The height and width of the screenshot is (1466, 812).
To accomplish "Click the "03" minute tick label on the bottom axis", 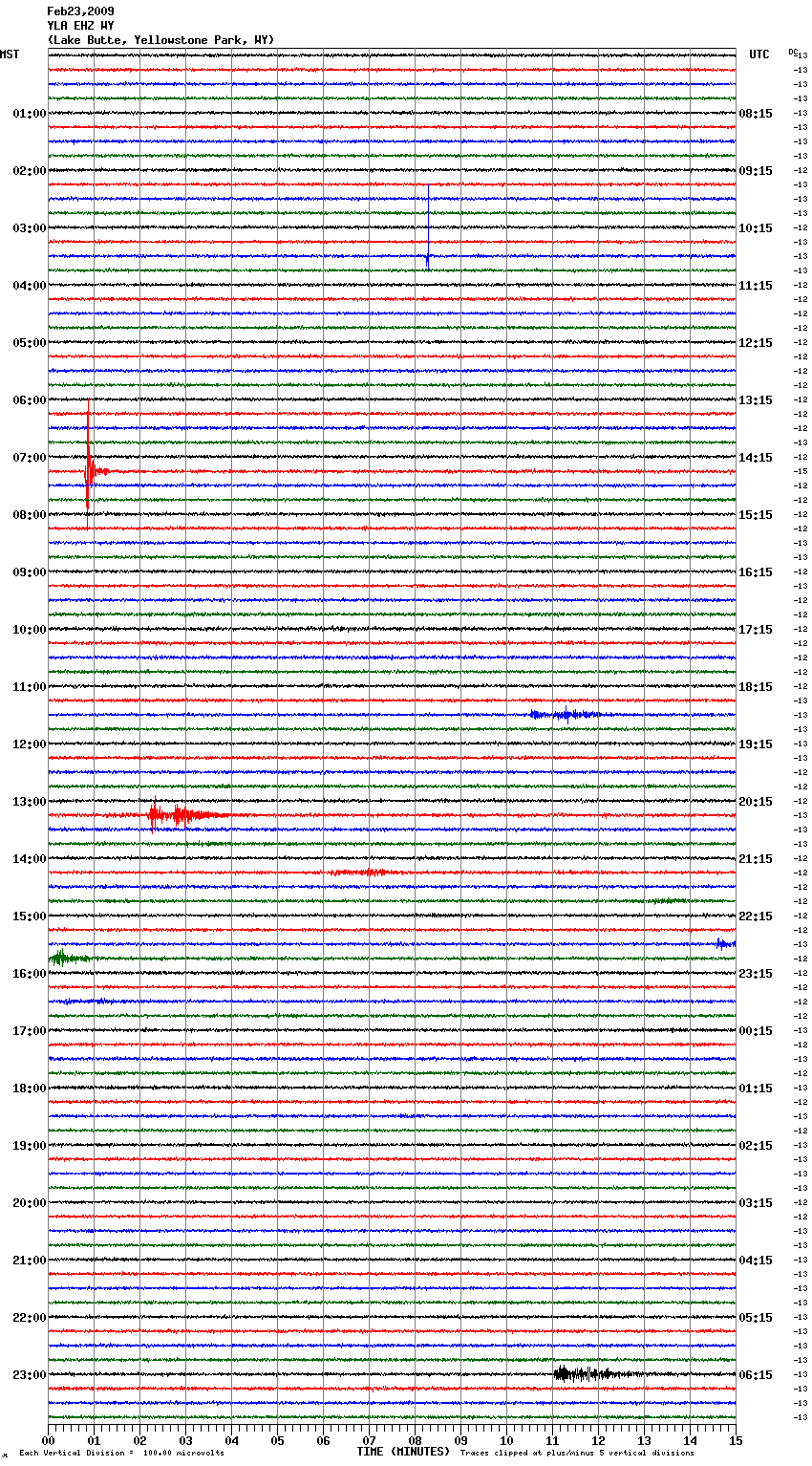I will (x=185, y=1440).
